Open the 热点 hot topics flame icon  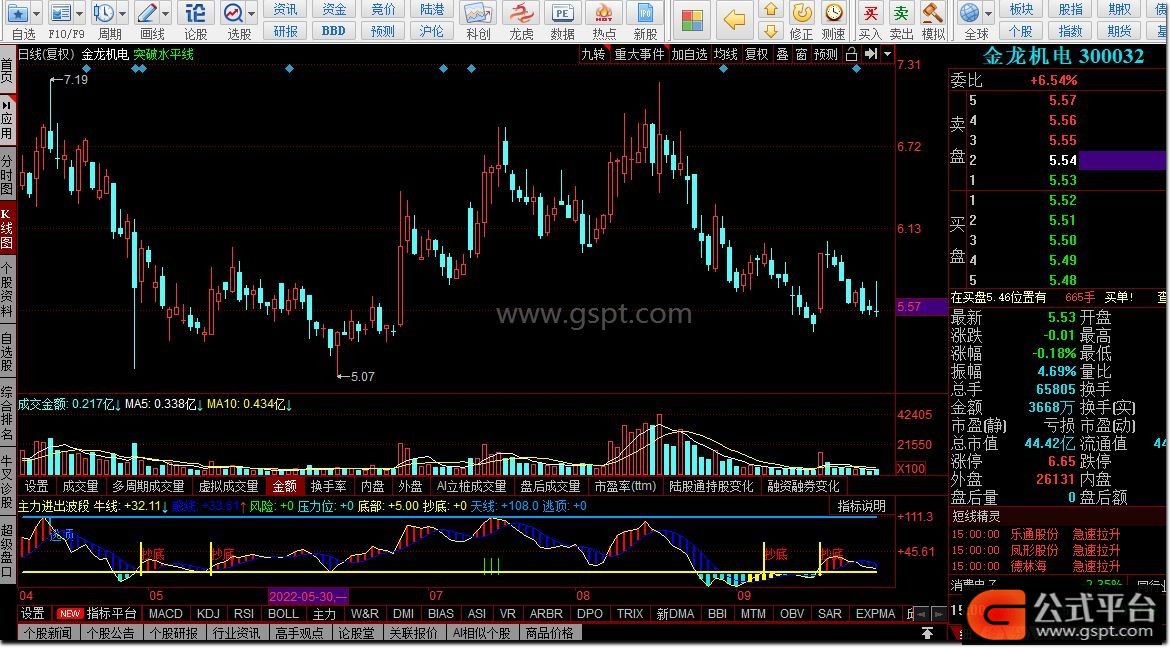pyautogui.click(x=604, y=13)
